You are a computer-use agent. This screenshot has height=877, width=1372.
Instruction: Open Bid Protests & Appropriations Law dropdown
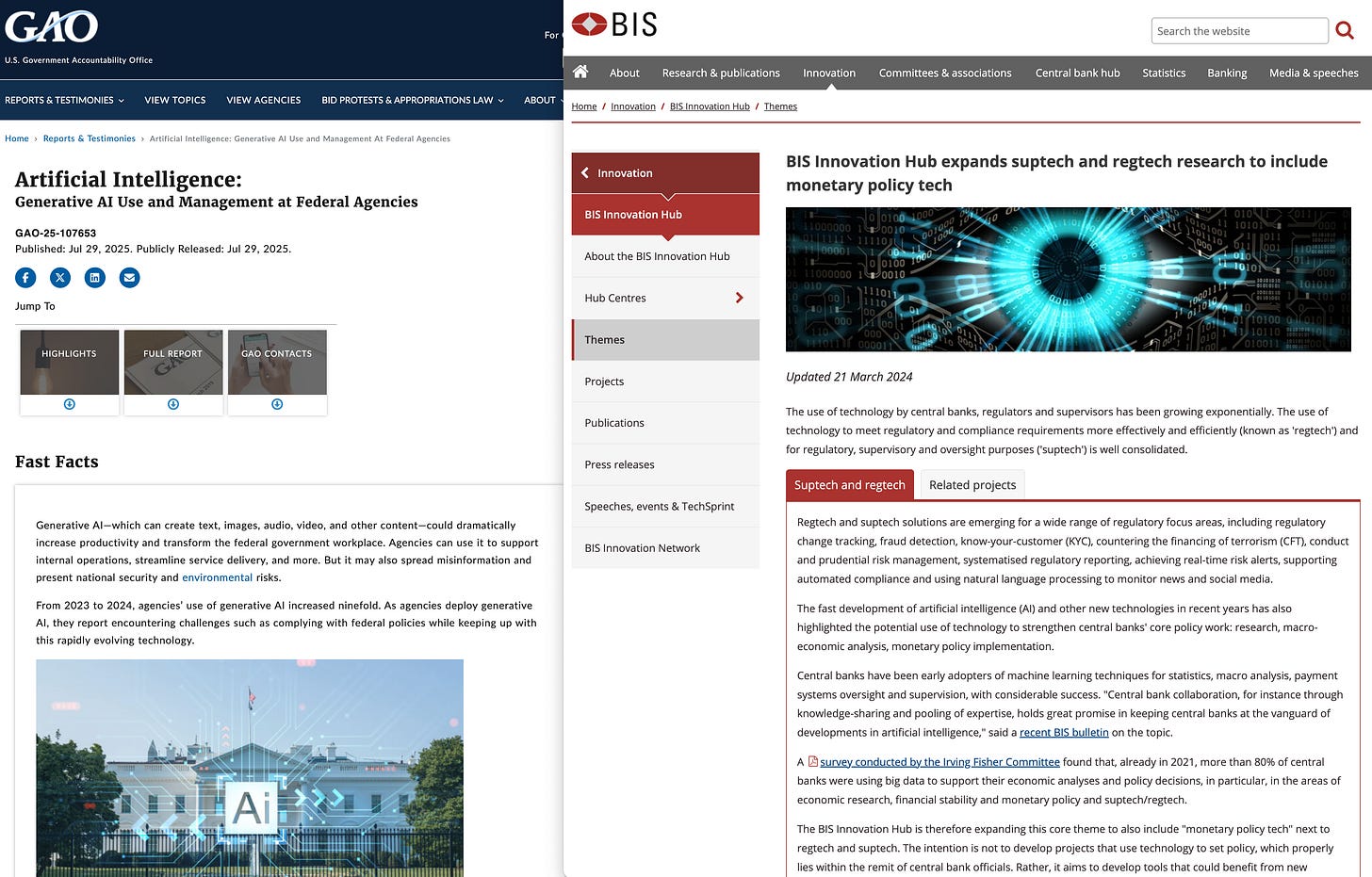pos(413,100)
